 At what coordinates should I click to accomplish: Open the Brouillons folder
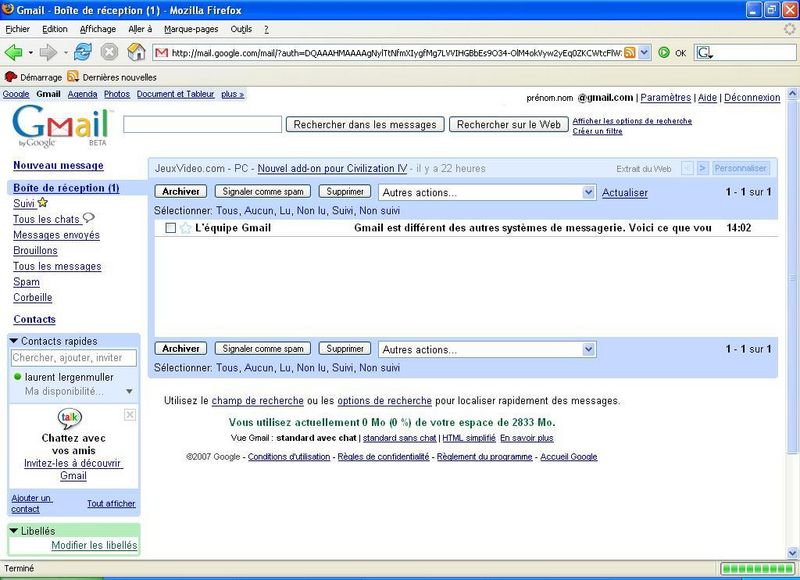[35, 250]
